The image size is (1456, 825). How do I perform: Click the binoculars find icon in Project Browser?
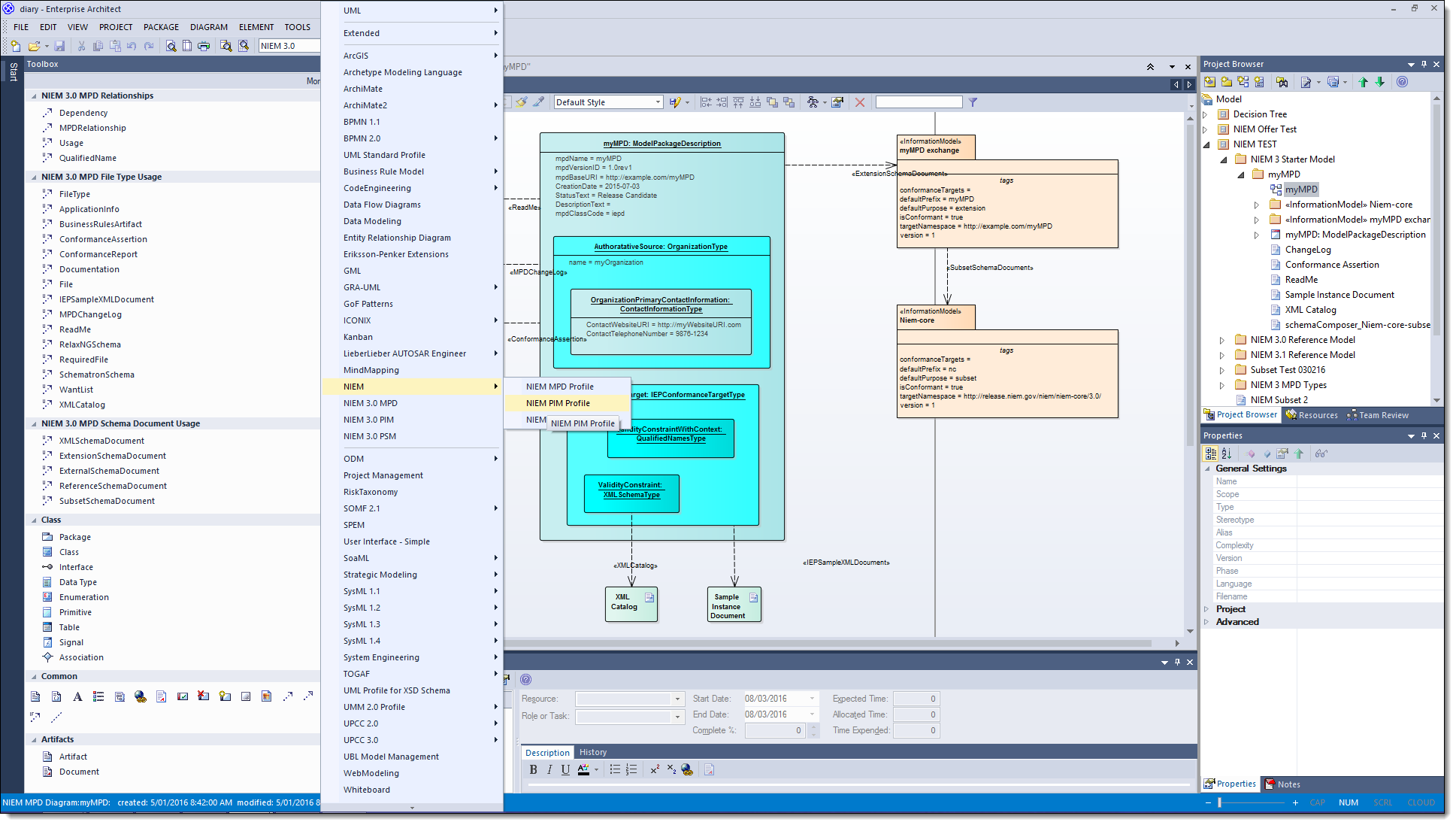pos(1282,82)
